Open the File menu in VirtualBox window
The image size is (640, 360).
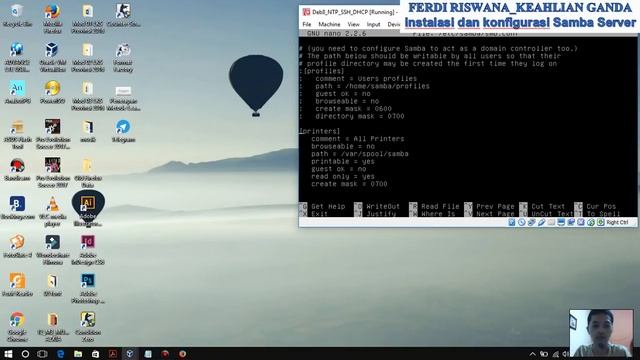pyautogui.click(x=307, y=24)
